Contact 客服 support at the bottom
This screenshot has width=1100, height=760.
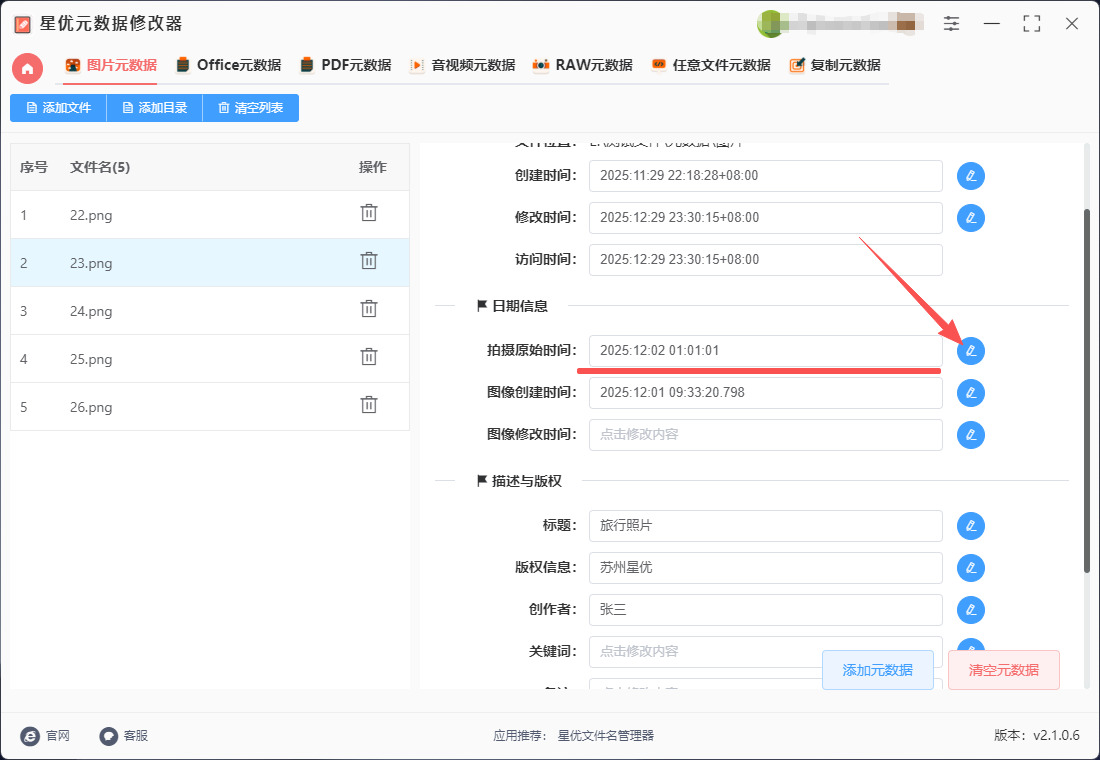coord(123,735)
